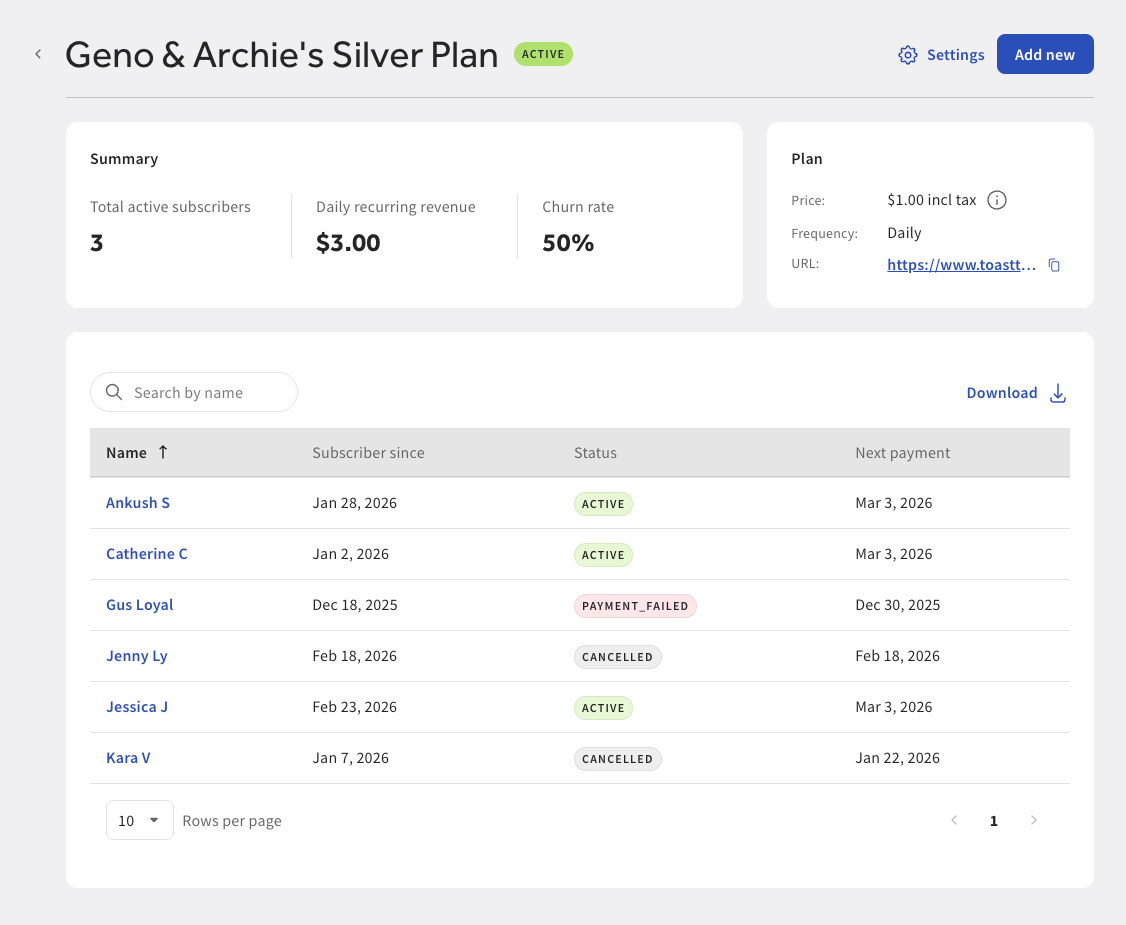This screenshot has width=1126, height=925.
Task: Open the Rows per page dropdown
Action: (139, 820)
